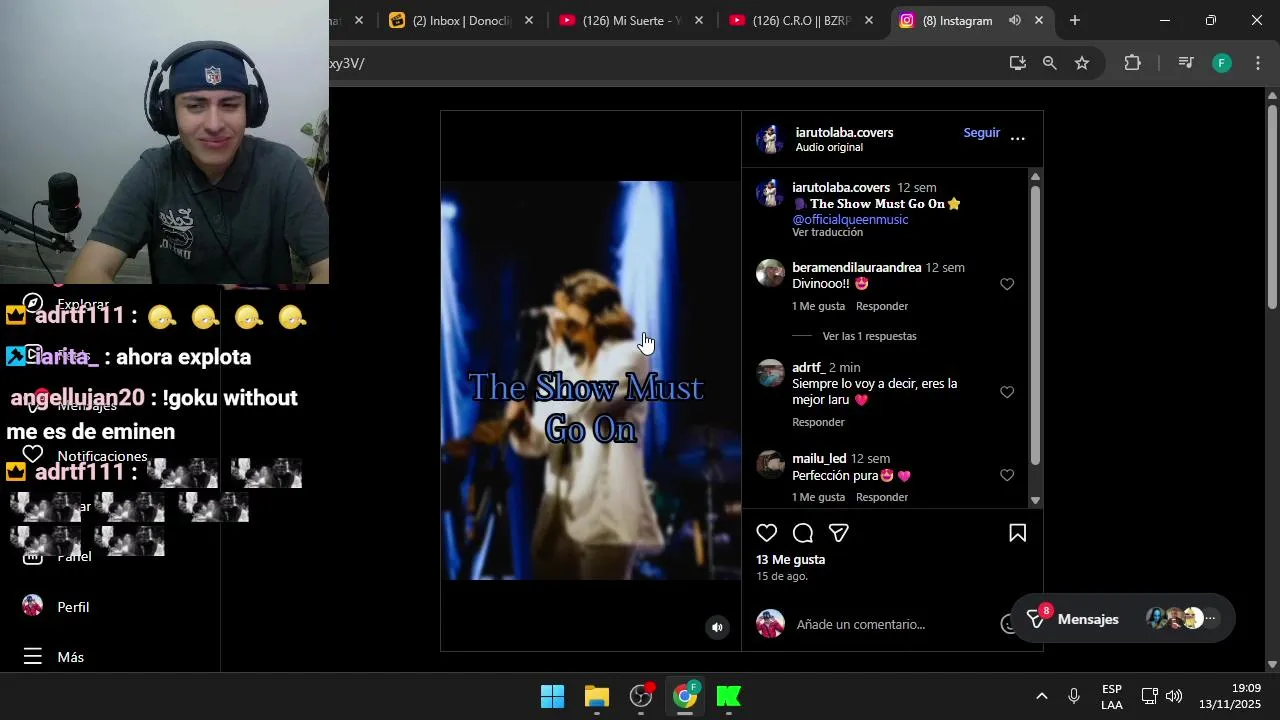Viewport: 1280px width, 720px height.
Task: Open Kick app green taskbar icon
Action: pyautogui.click(x=729, y=696)
